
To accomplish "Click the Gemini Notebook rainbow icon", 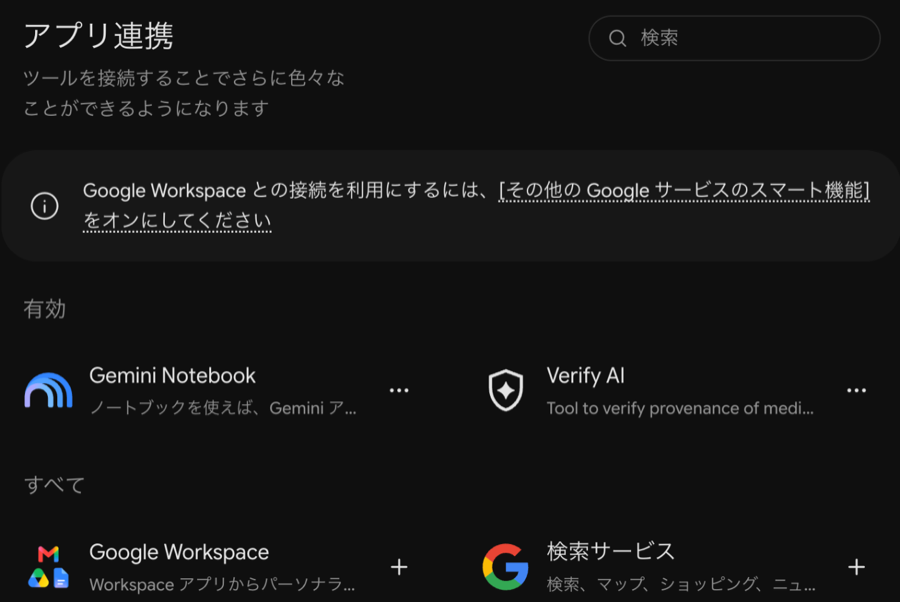I will coord(49,390).
